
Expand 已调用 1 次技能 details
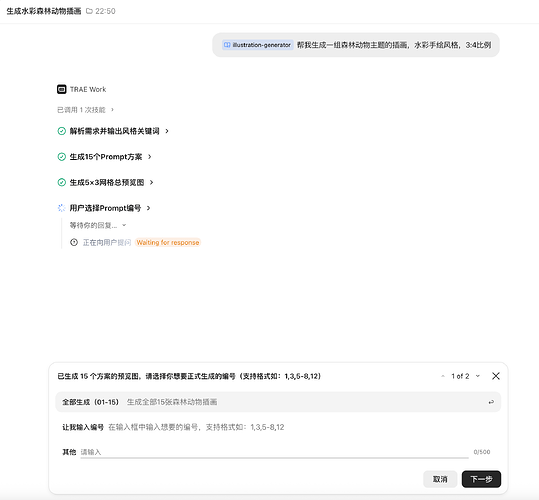(112, 110)
